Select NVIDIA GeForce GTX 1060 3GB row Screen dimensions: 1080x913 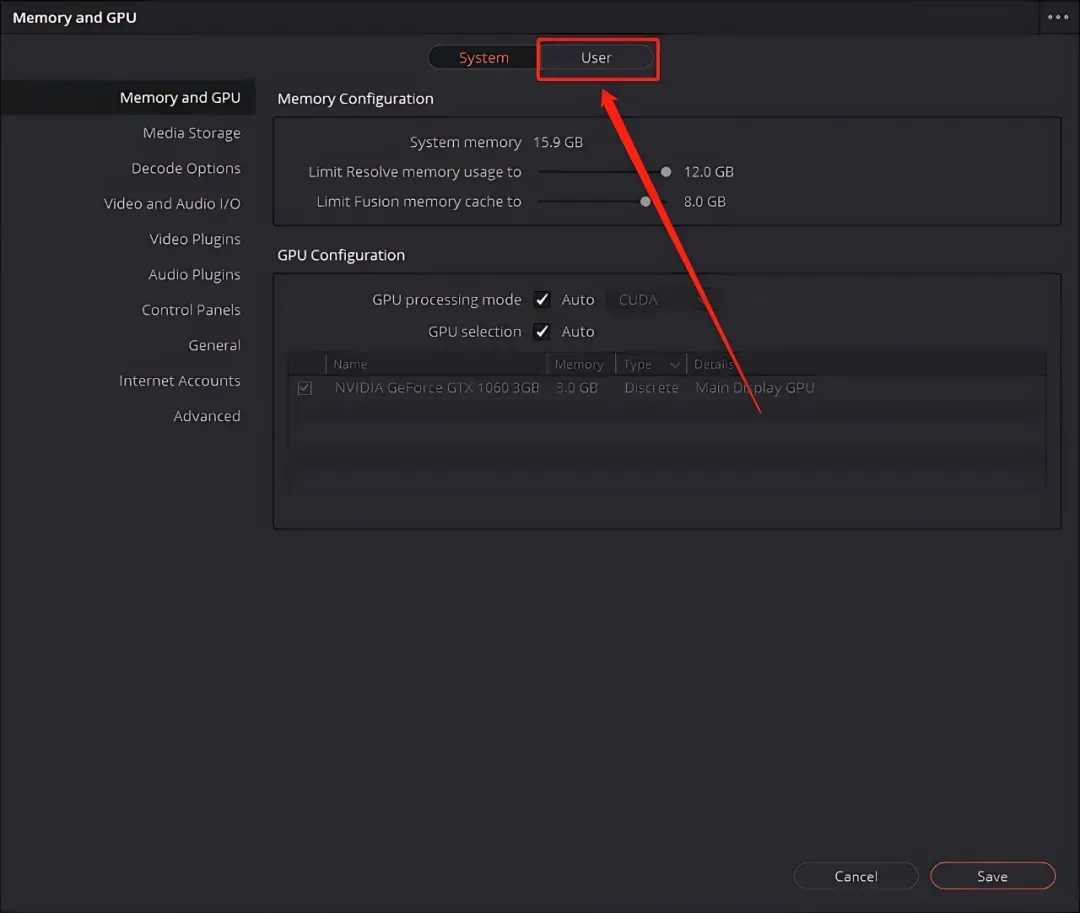(x=667, y=388)
